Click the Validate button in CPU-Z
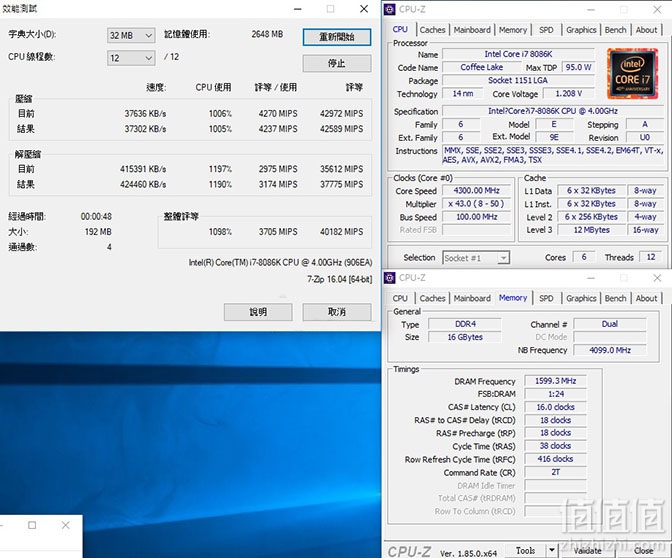This screenshot has height=558, width=672. pyautogui.click(x=588, y=550)
